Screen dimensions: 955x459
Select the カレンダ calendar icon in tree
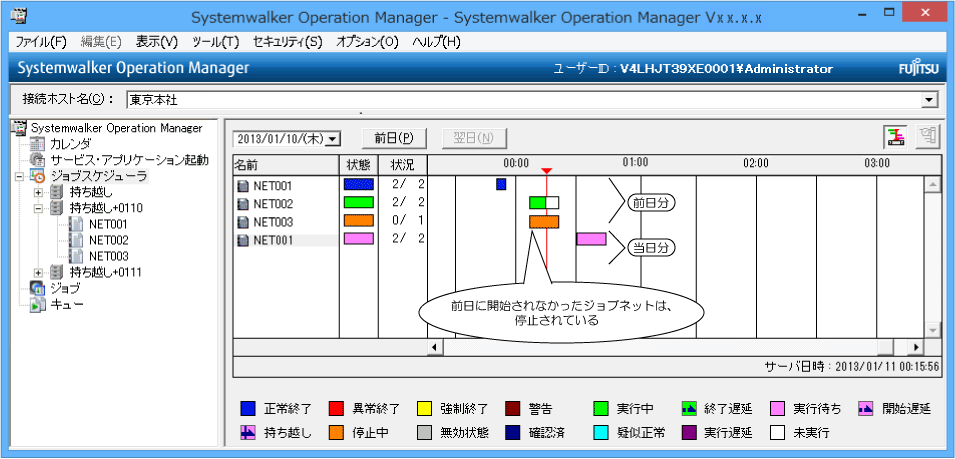point(38,144)
